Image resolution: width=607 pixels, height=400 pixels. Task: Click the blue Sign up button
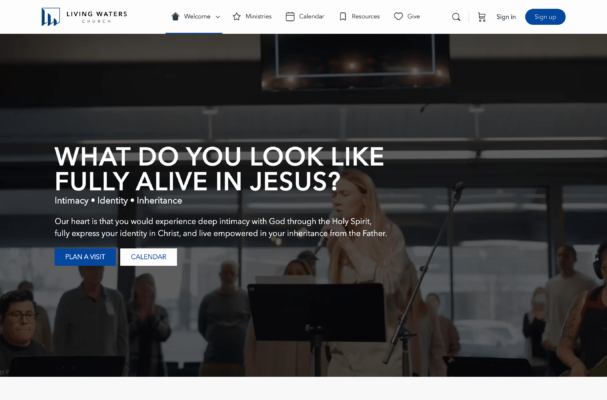point(545,17)
